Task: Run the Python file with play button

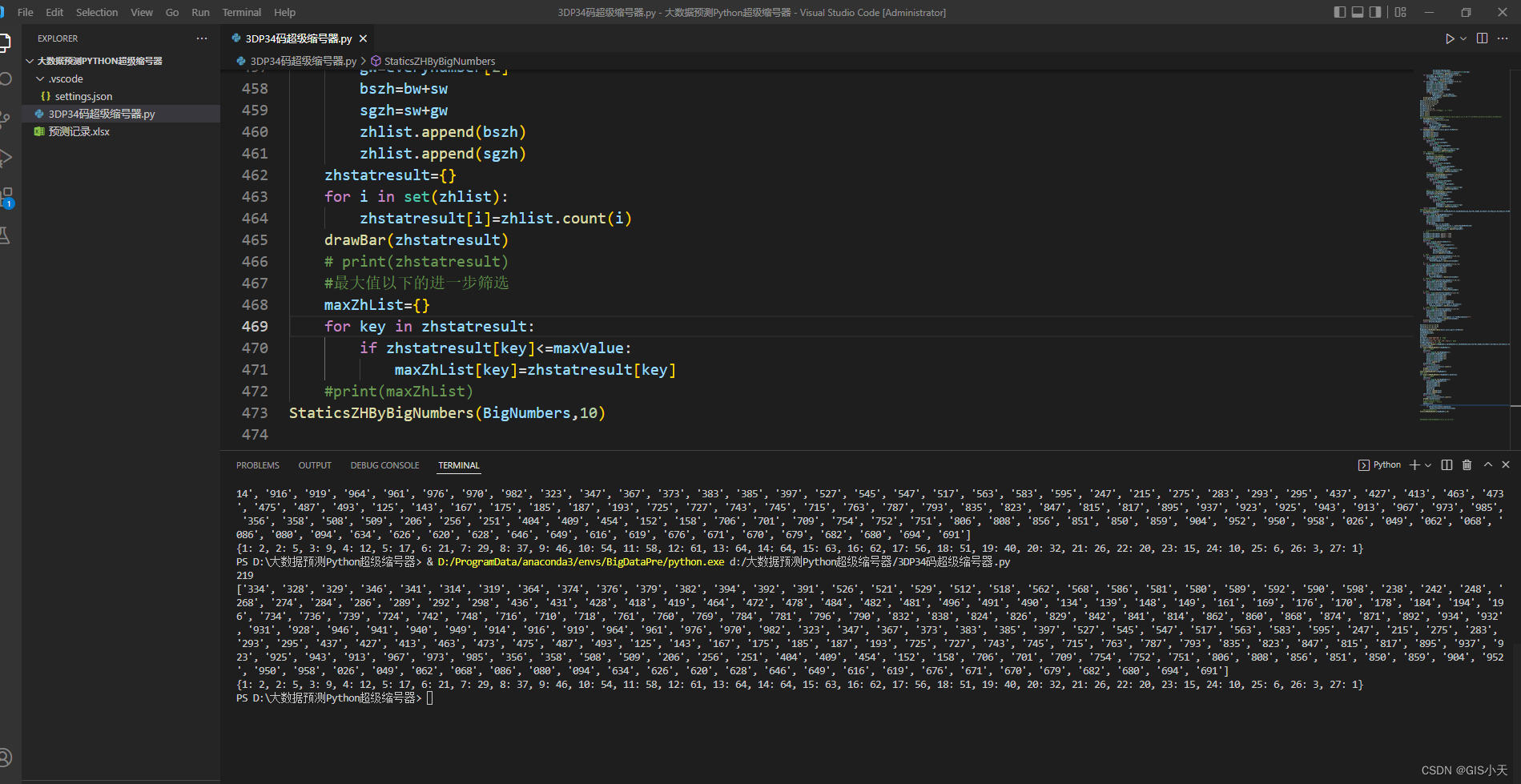Action: 1449,38
